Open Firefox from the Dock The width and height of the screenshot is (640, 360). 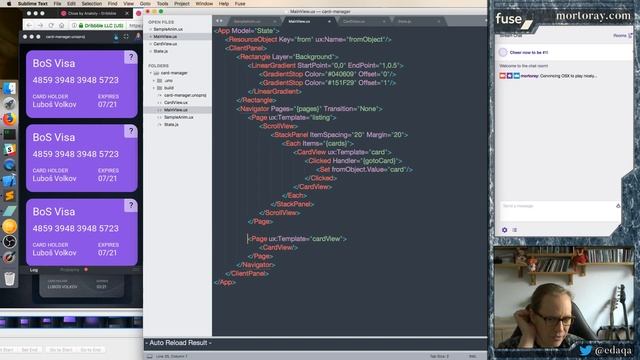tap(9, 119)
